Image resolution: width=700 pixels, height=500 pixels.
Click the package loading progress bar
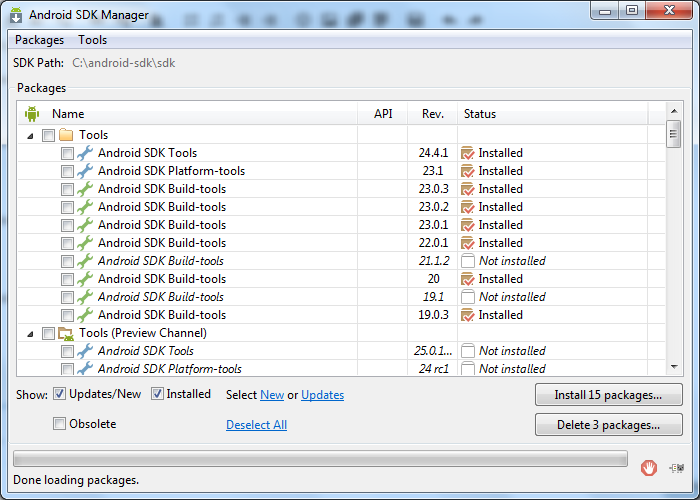[320, 459]
